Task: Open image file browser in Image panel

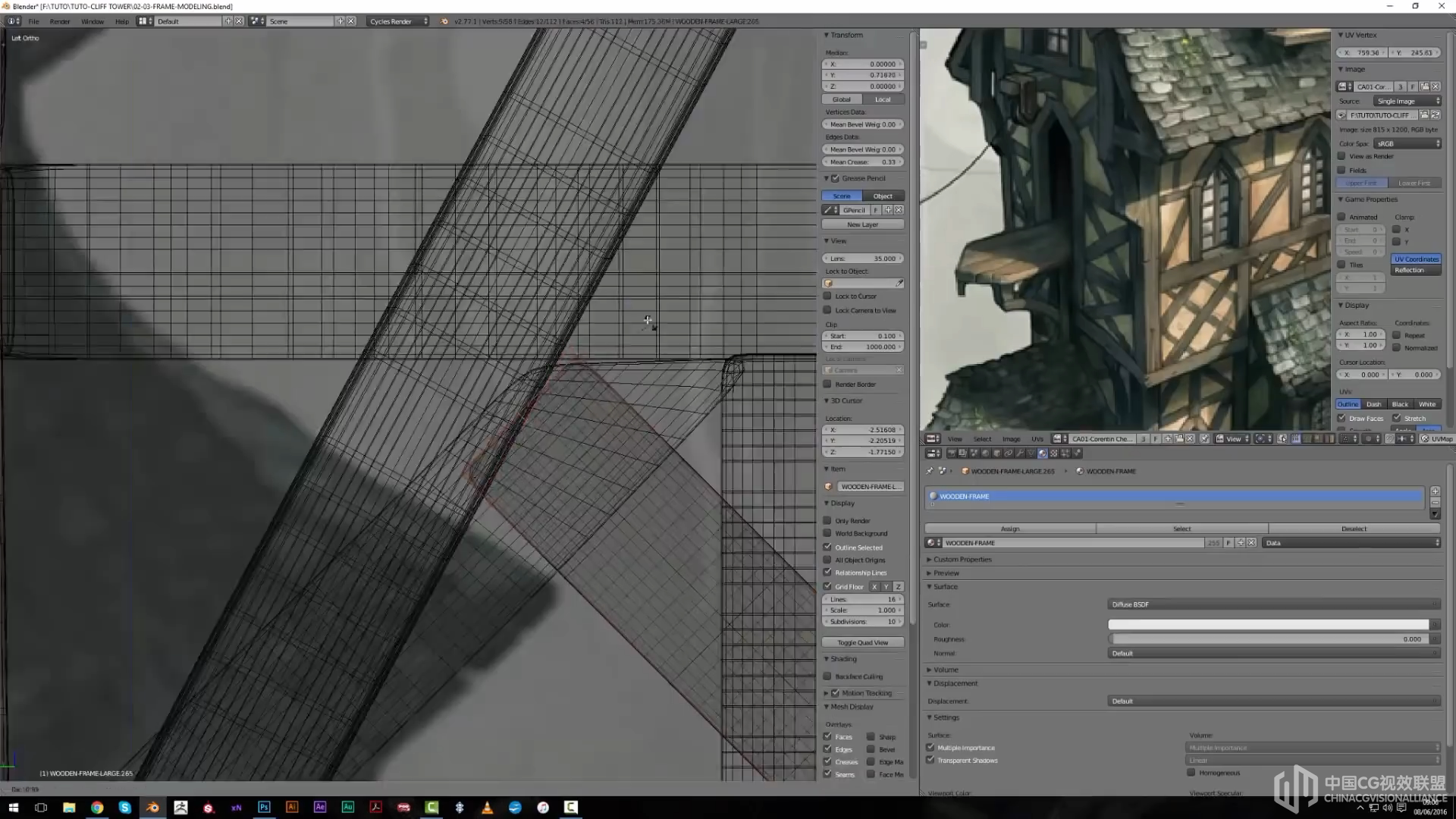Action: point(1424,115)
